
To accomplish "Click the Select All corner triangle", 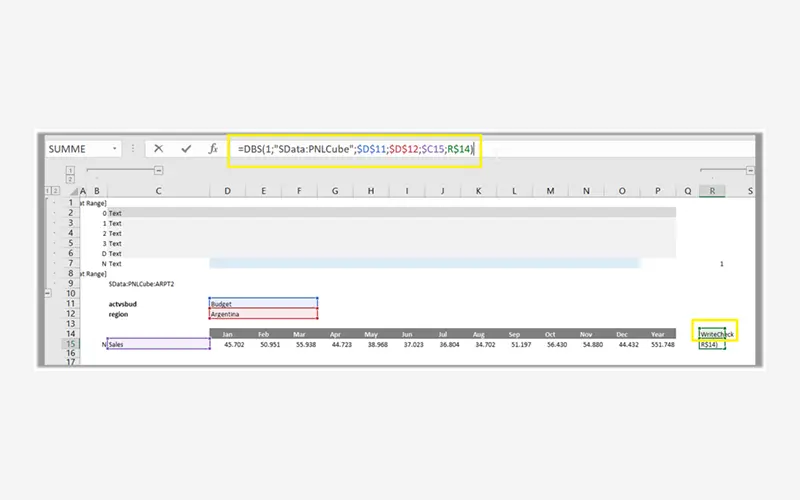I will tap(70, 190).
